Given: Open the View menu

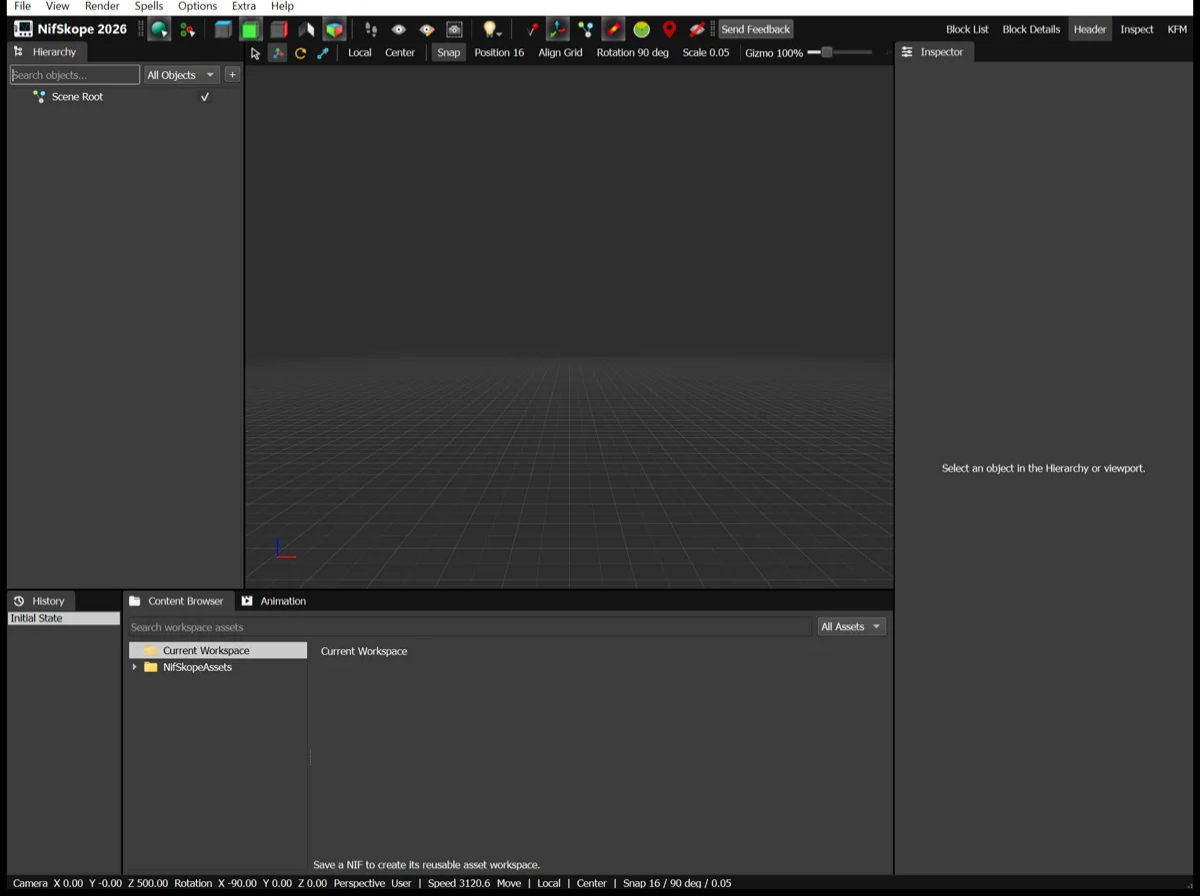Looking at the screenshot, I should click(x=58, y=6).
